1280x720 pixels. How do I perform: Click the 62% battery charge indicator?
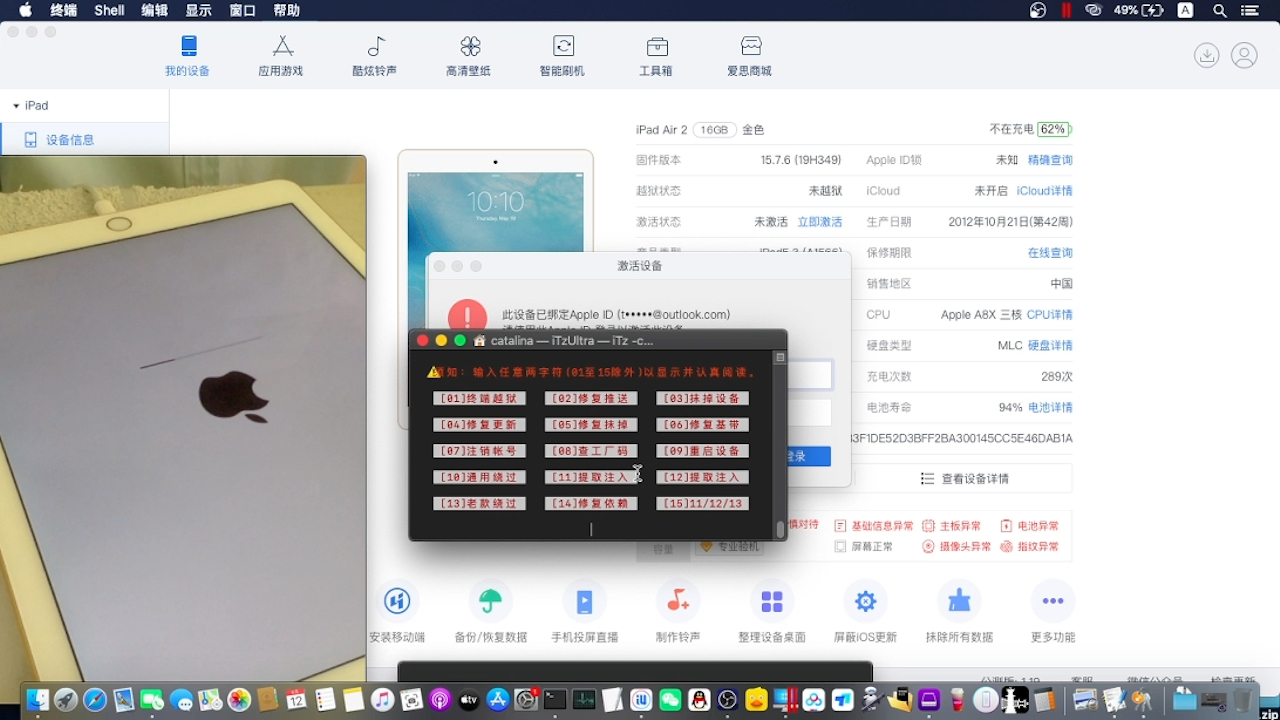point(1054,129)
